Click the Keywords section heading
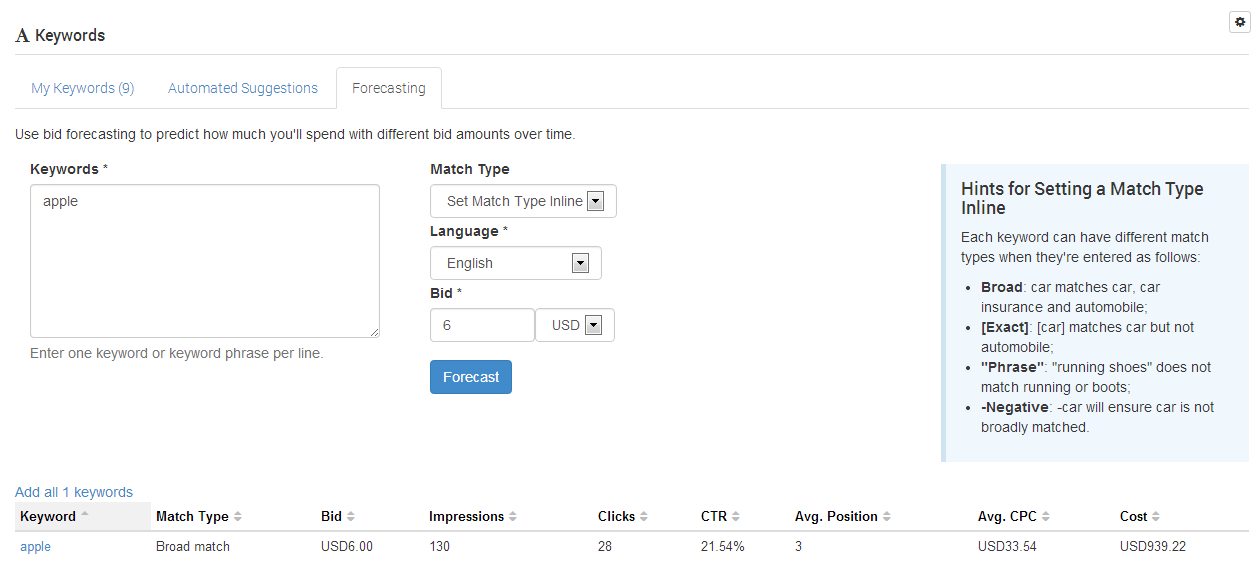This screenshot has width=1258, height=583. pos(60,35)
